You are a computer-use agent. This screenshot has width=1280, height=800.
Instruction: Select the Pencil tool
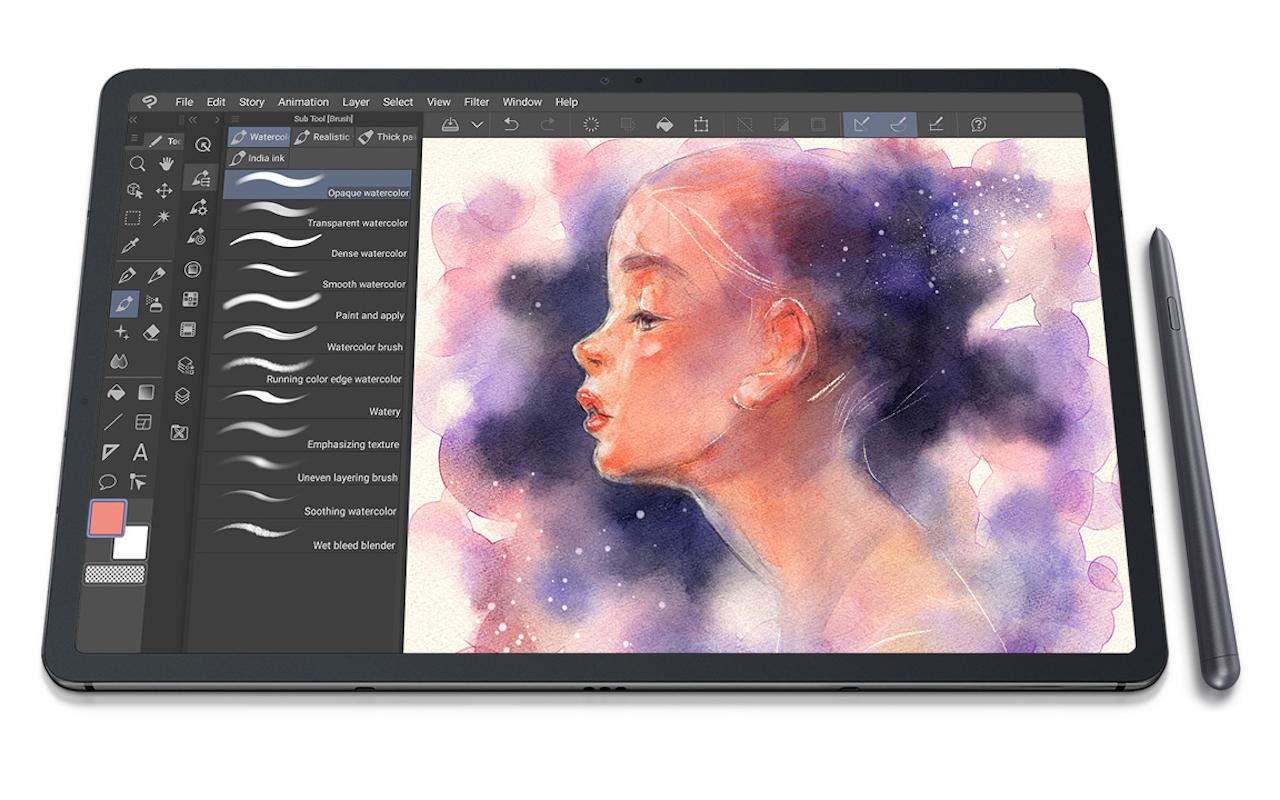[x=157, y=275]
